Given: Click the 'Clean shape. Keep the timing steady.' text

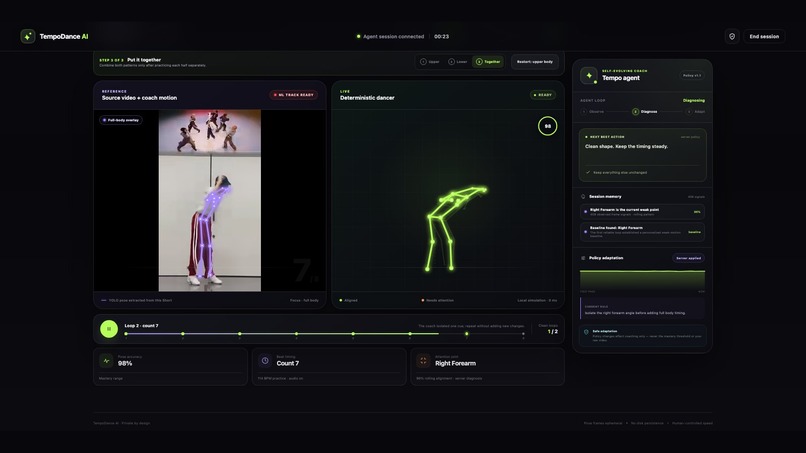Looking at the screenshot, I should pos(626,147).
